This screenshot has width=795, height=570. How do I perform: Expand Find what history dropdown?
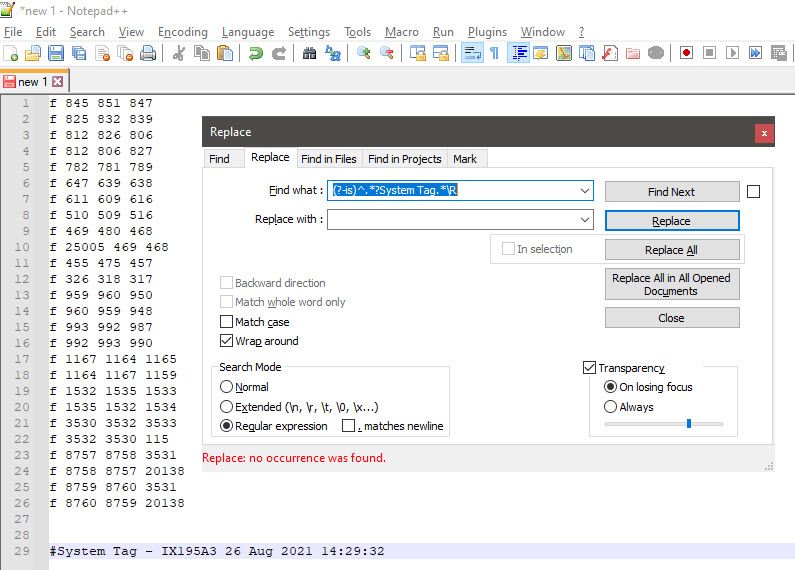click(x=585, y=191)
